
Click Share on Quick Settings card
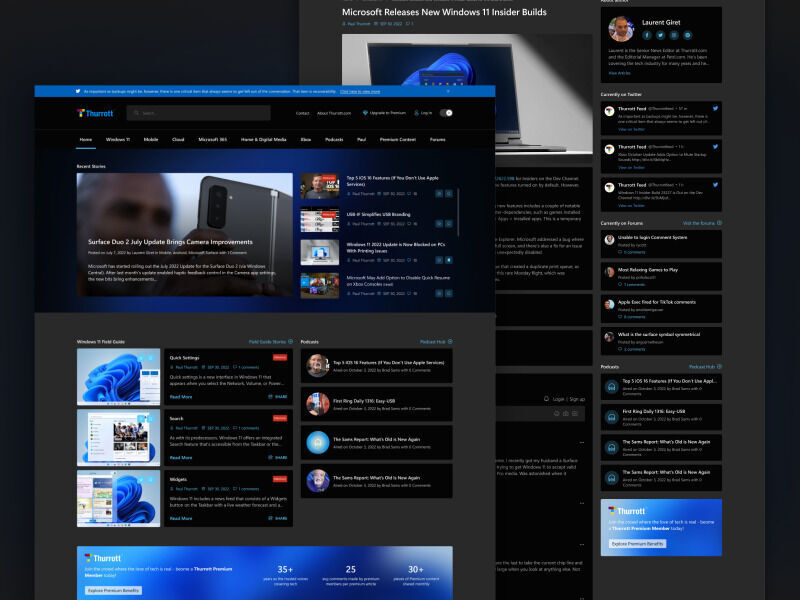tap(278, 396)
